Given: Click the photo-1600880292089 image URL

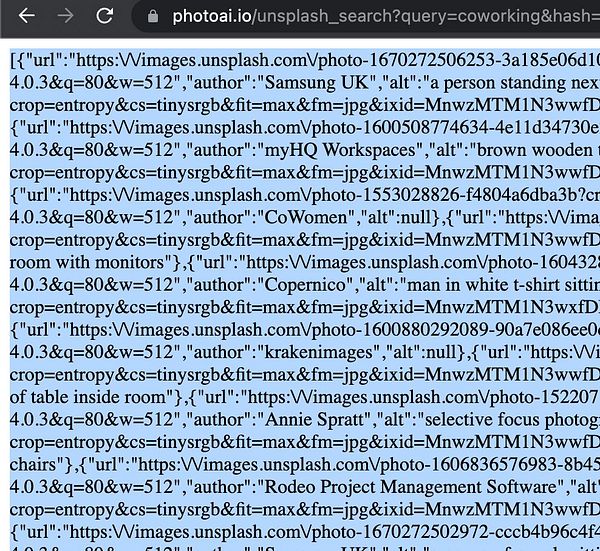Looking at the screenshot, I should pos(334,329).
